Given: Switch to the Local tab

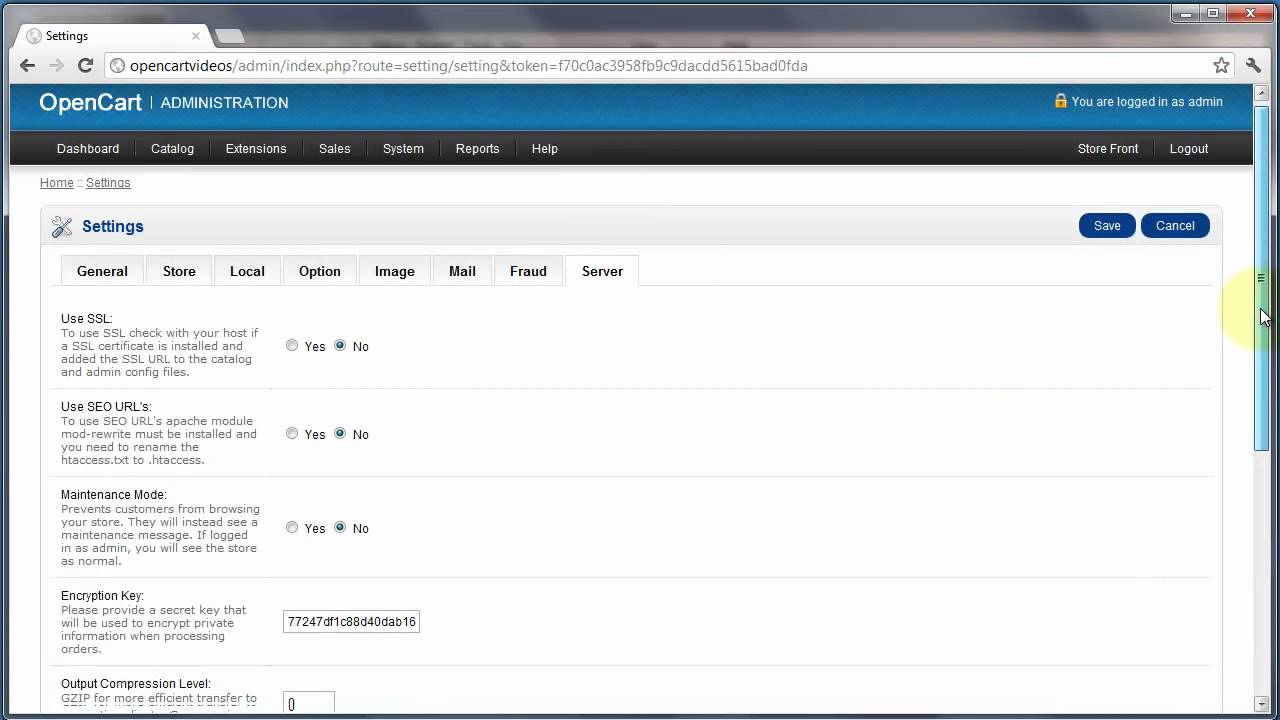Looking at the screenshot, I should [x=247, y=271].
